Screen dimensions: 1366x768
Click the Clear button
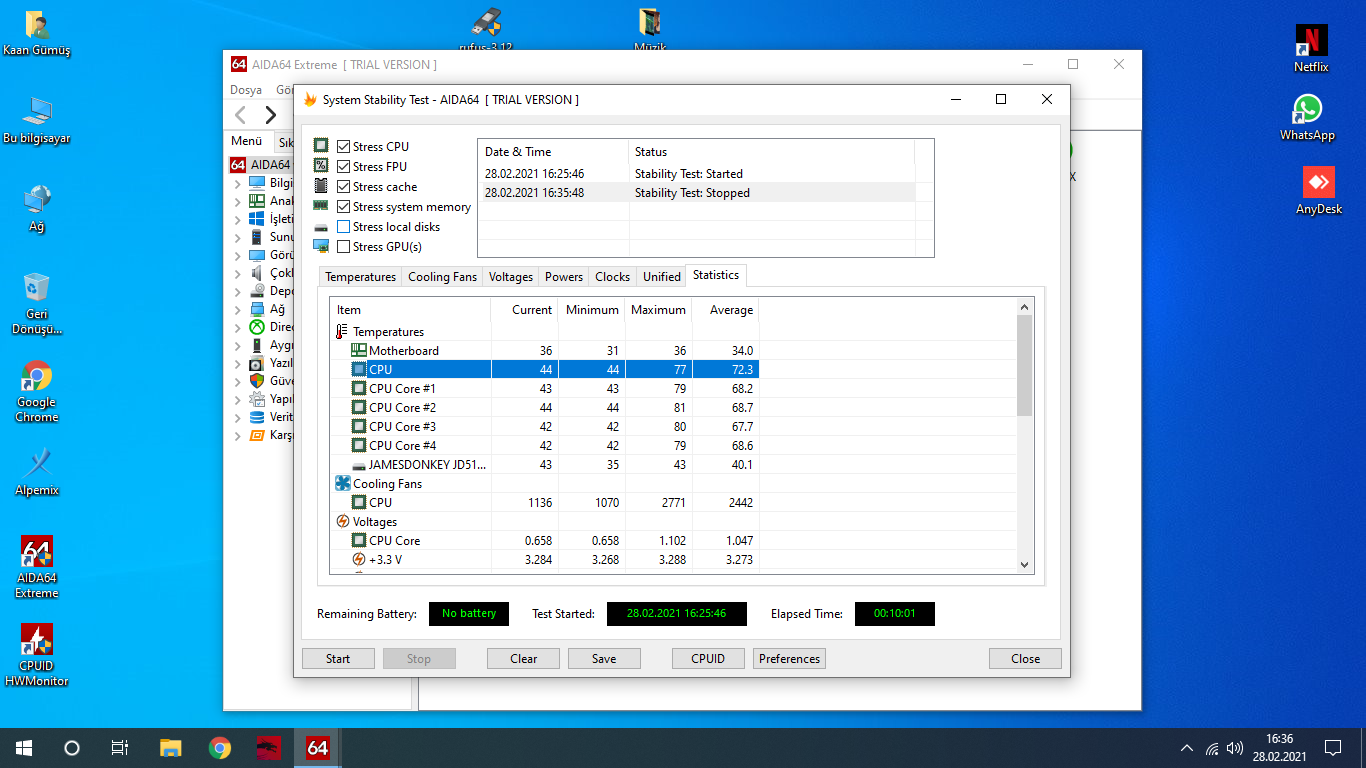(x=523, y=659)
